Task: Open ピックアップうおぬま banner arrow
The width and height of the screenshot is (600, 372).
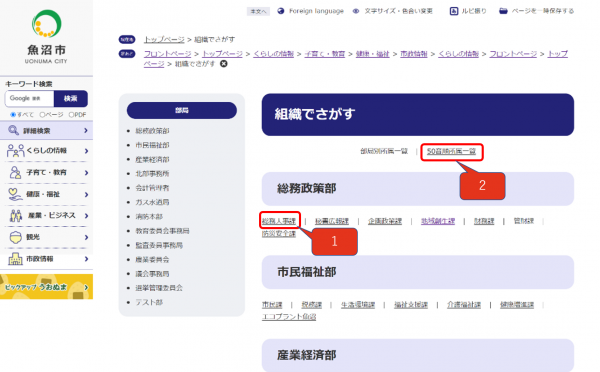Action: click(86, 287)
